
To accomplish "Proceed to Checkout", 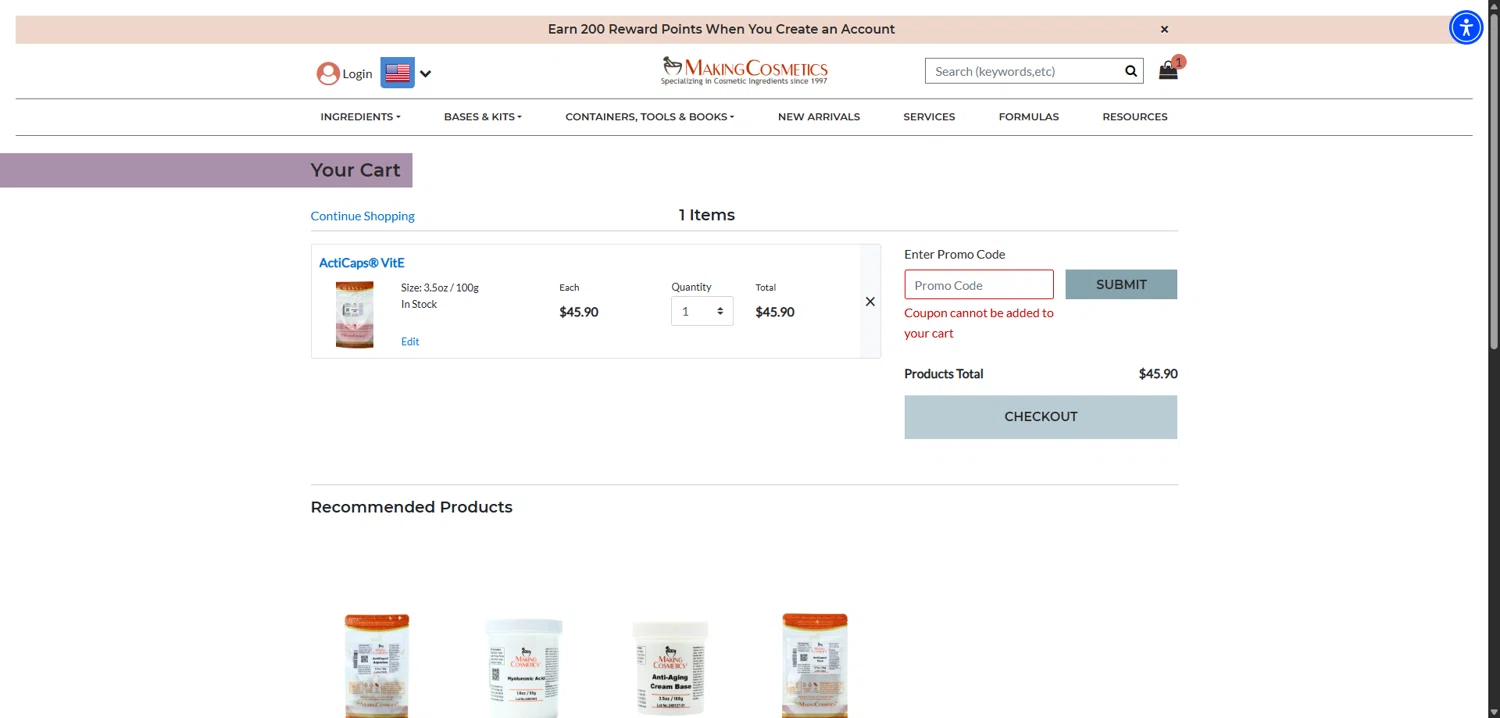I will pos(1041,417).
